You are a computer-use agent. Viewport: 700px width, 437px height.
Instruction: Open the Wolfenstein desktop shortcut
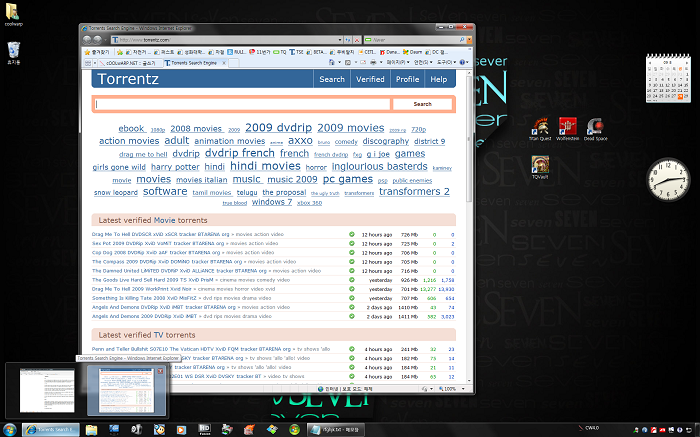pyautogui.click(x=567, y=129)
